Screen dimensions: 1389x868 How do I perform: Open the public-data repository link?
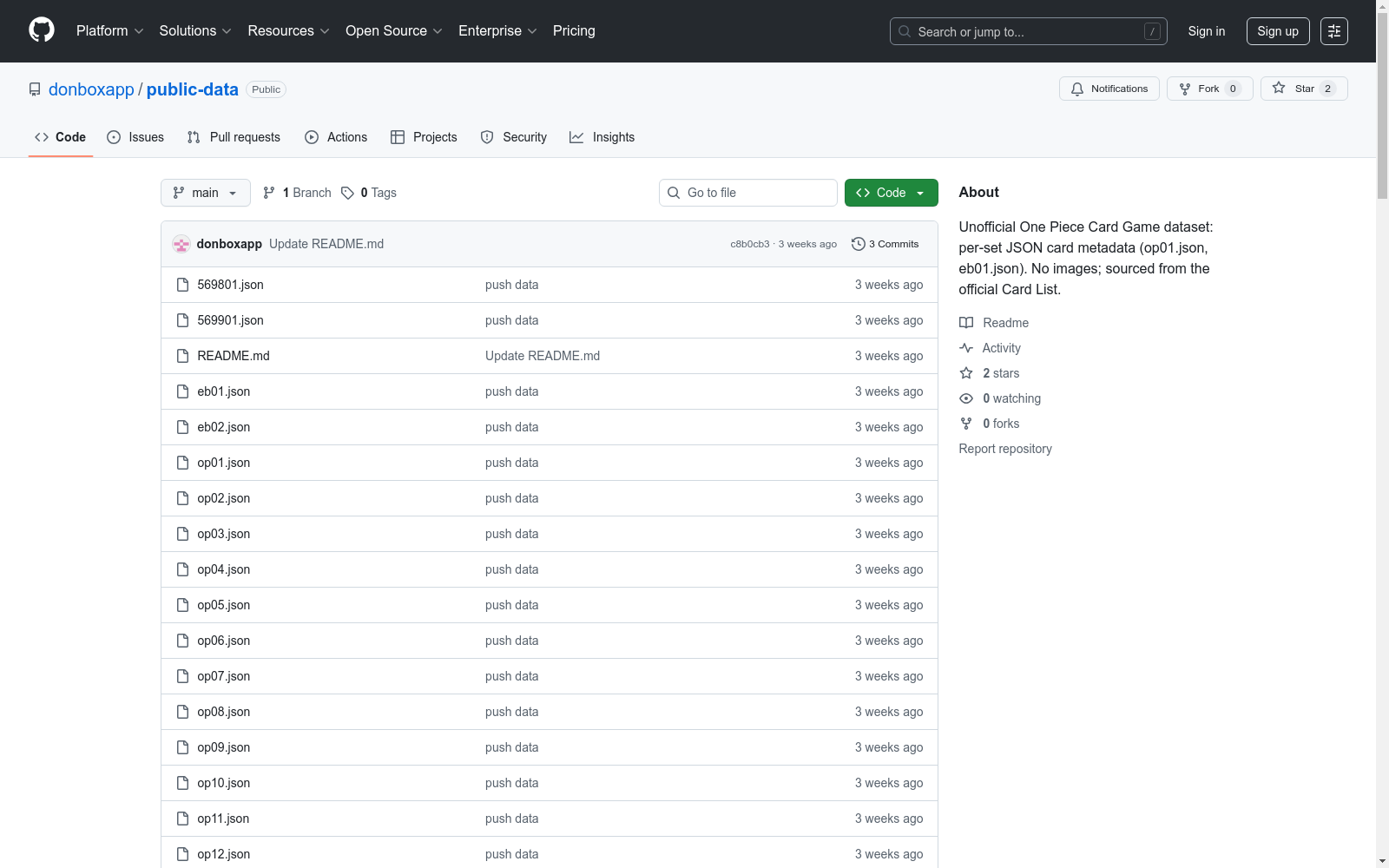click(x=192, y=89)
